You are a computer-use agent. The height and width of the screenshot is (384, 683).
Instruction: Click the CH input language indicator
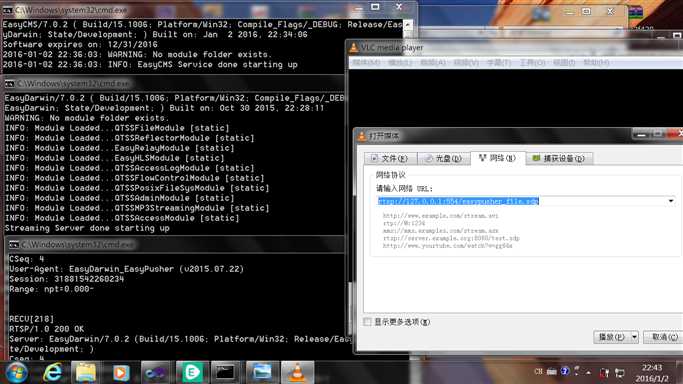pos(538,371)
